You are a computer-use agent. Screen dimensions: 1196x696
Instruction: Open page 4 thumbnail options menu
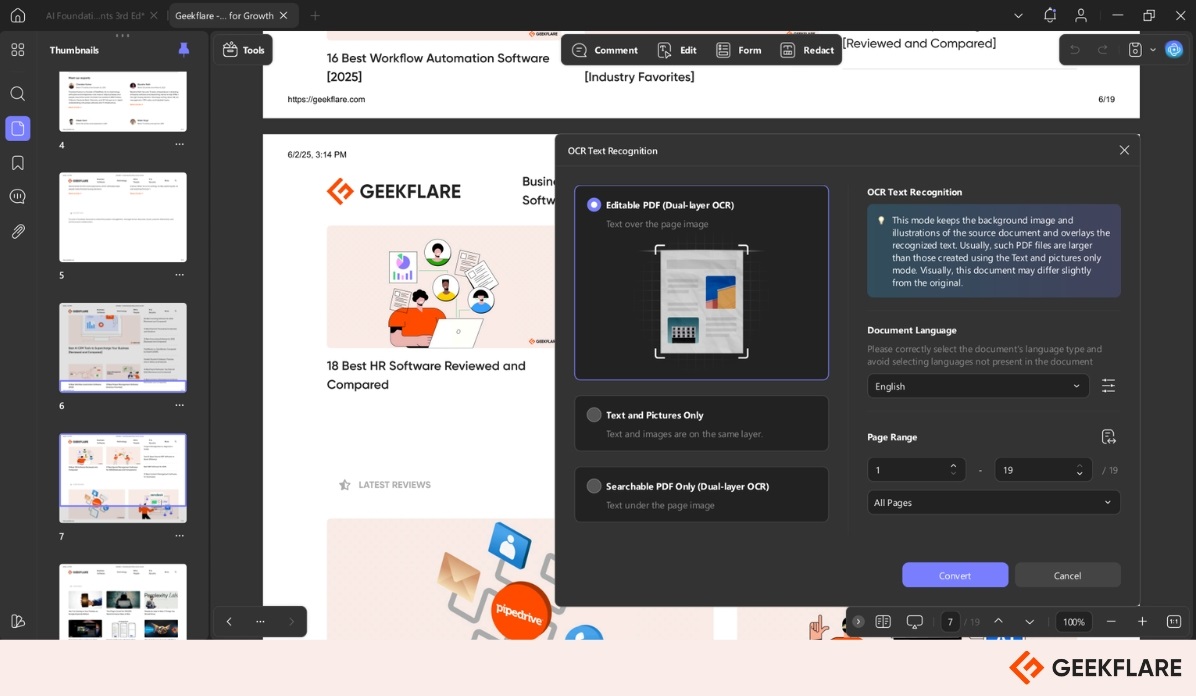point(179,144)
